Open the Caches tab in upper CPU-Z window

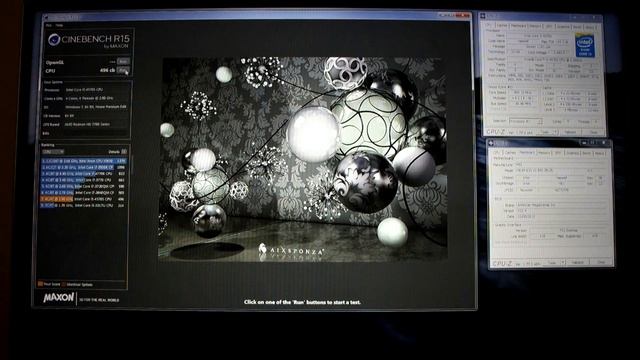pos(502,26)
